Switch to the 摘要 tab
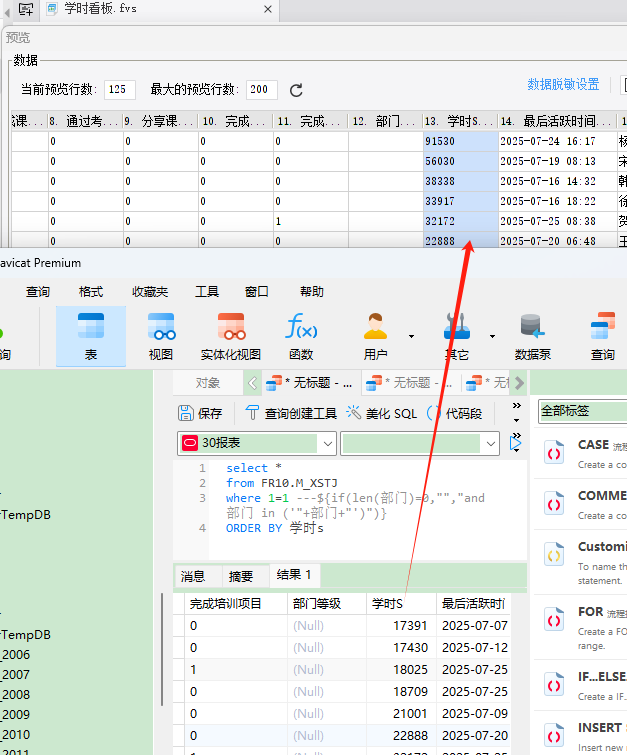The image size is (627, 755). [241, 576]
